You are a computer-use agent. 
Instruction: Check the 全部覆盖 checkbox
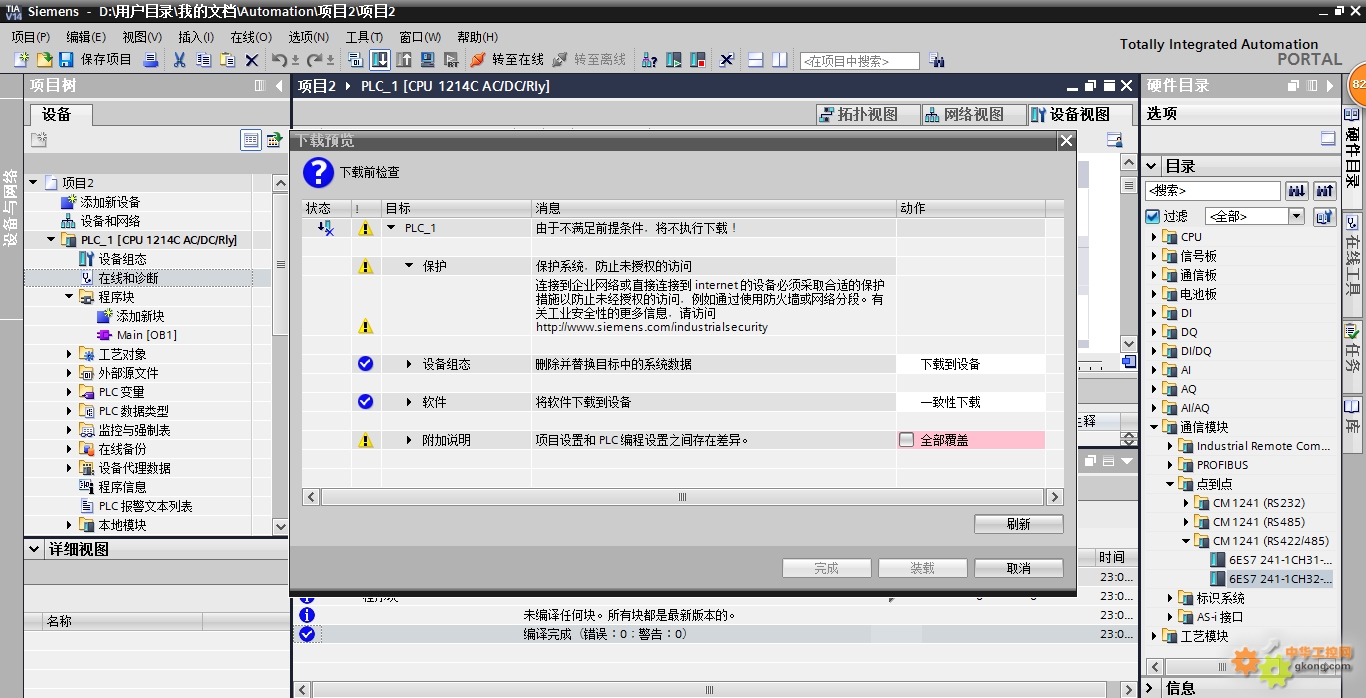(906, 440)
